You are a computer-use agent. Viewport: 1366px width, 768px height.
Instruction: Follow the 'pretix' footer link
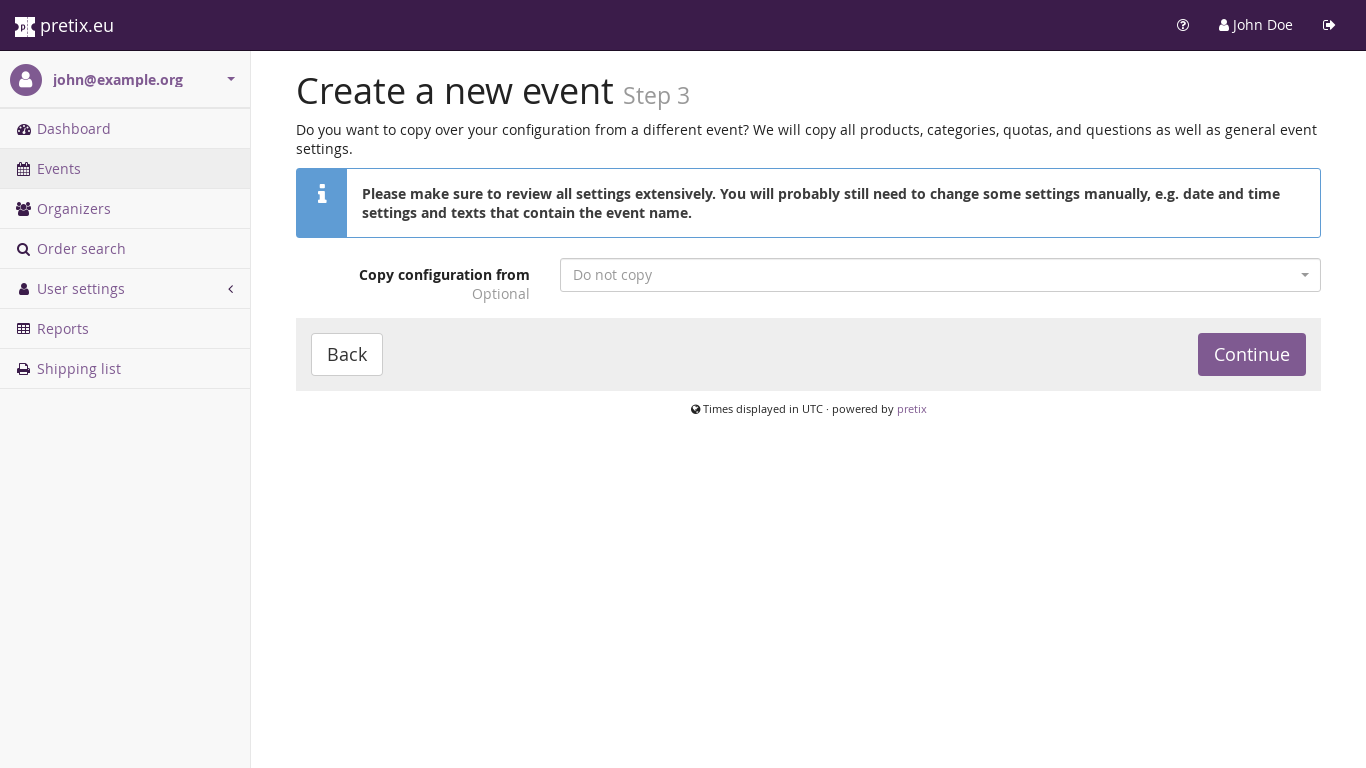coord(911,409)
